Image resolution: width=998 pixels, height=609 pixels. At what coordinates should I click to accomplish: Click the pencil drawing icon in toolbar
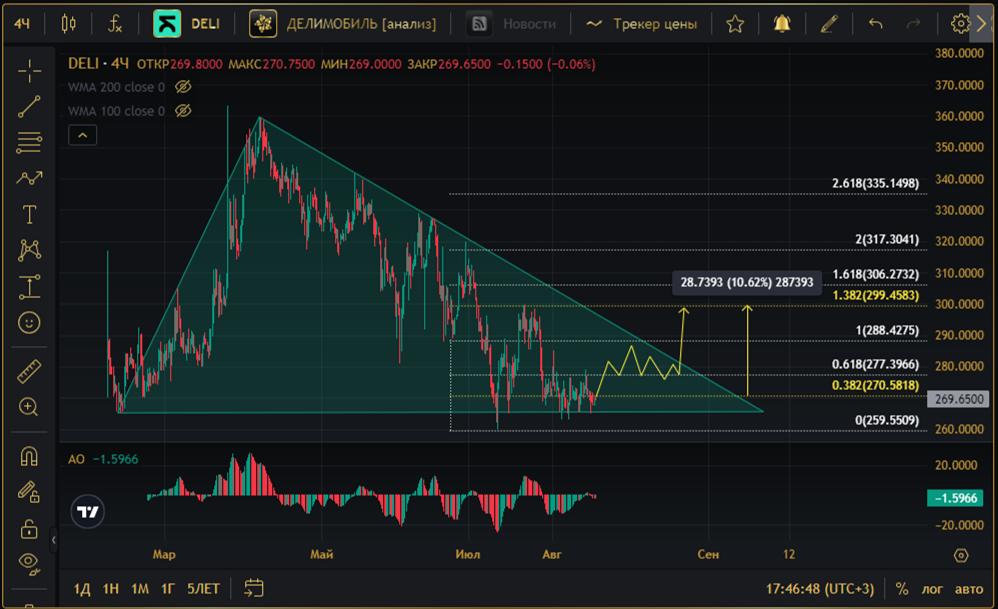(828, 24)
